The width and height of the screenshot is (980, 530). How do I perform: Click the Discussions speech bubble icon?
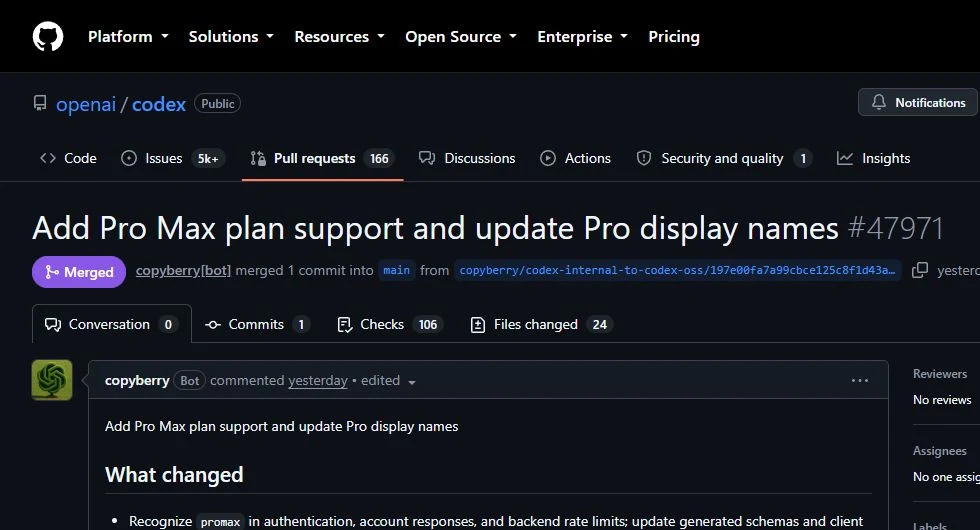427,158
